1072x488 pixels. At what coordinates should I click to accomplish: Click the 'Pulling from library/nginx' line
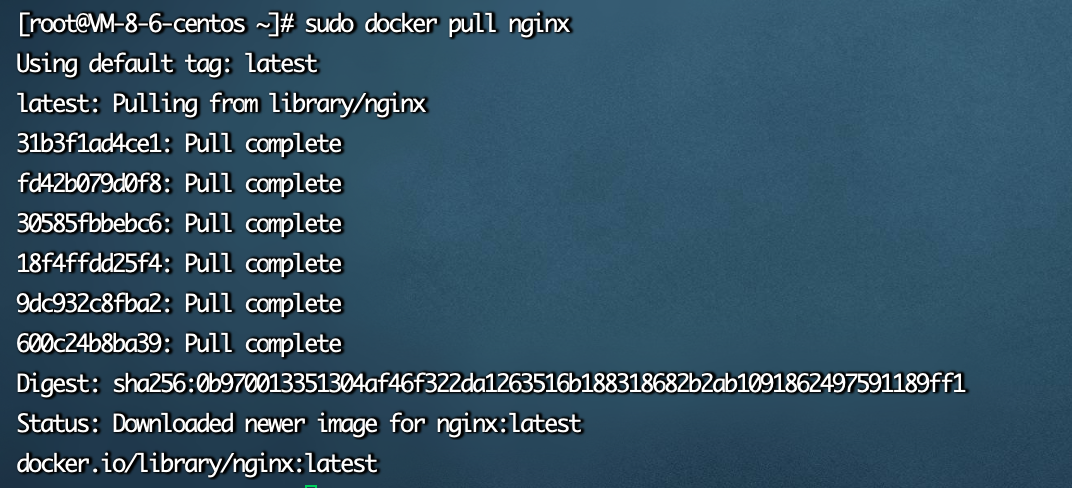222,104
